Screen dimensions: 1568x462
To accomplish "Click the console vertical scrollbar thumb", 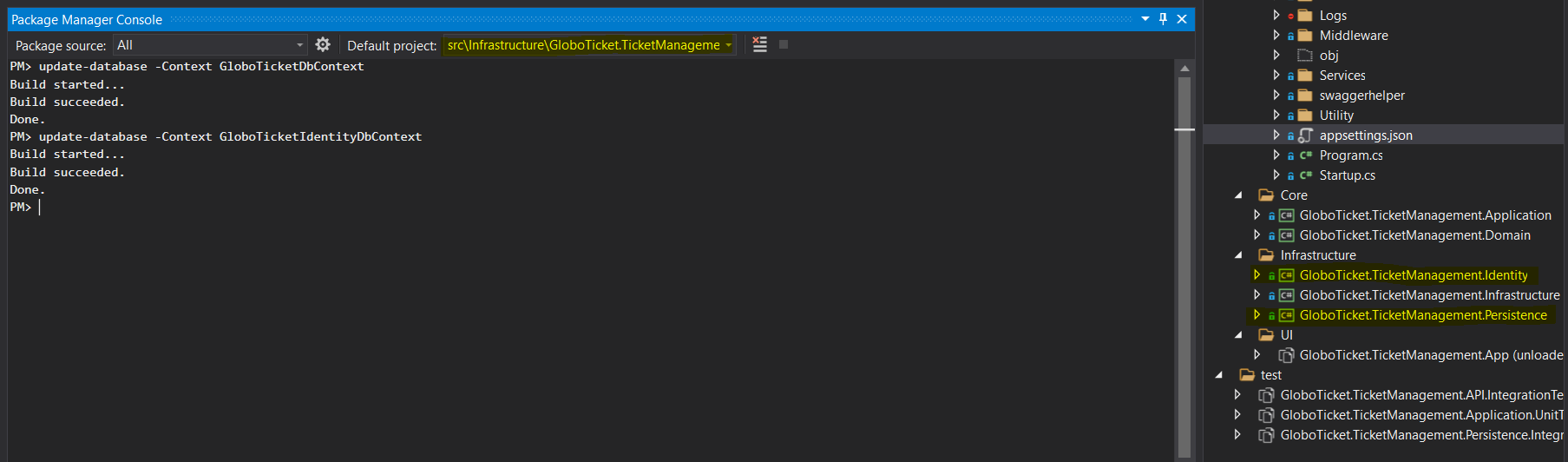I will pos(1184,267).
